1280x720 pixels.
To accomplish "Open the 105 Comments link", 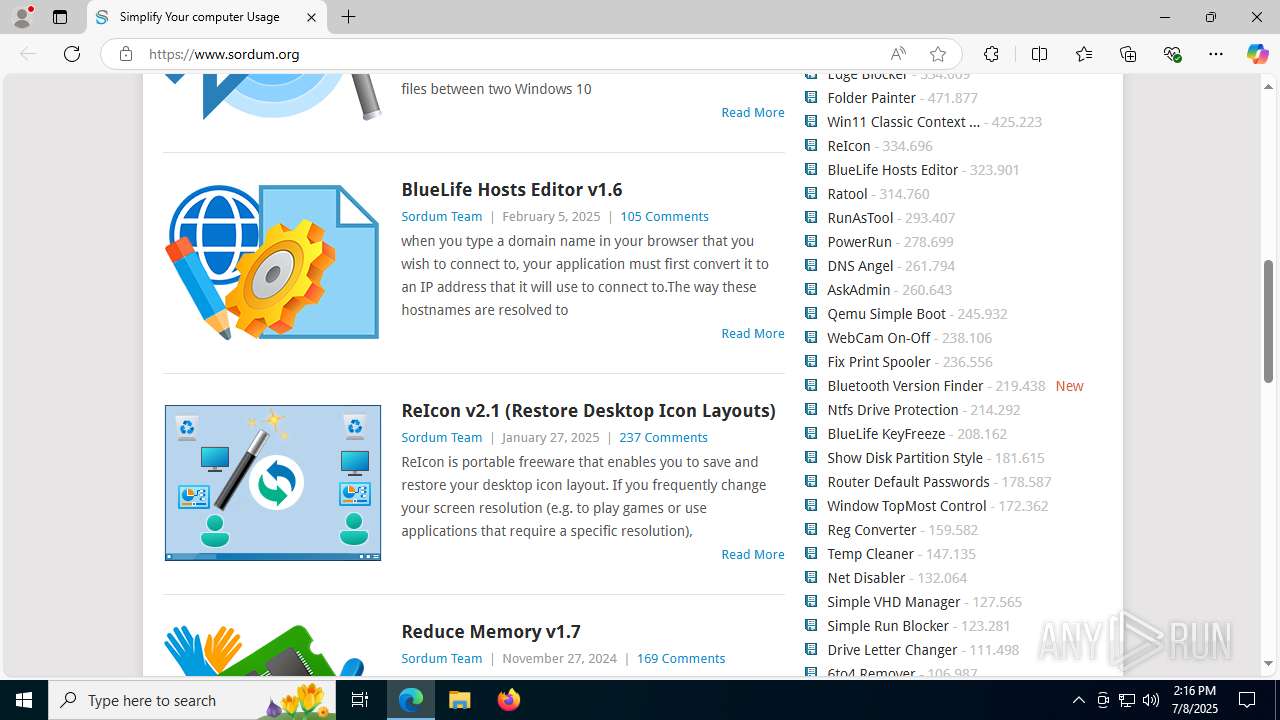I will tap(664, 216).
